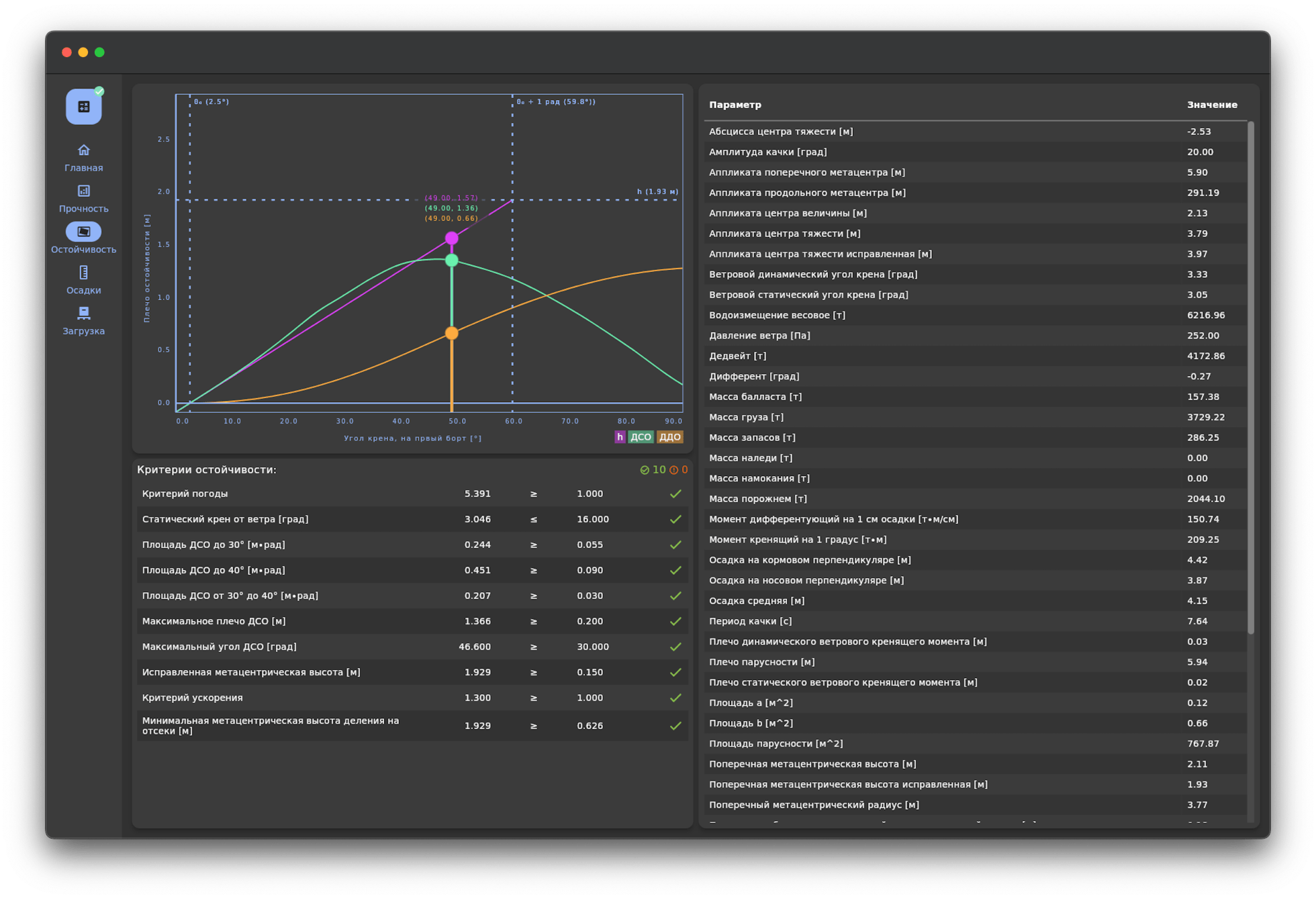
Task: Click the magenta marker on h line
Action: (452, 238)
